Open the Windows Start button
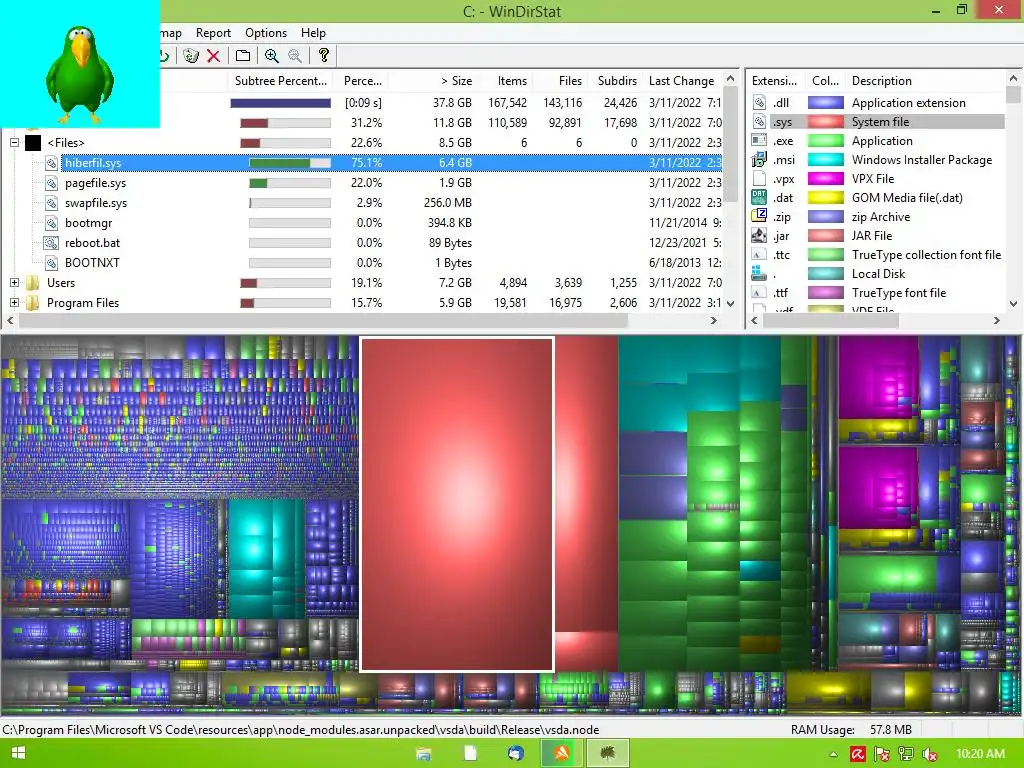The width and height of the screenshot is (1024, 768). click(x=18, y=754)
